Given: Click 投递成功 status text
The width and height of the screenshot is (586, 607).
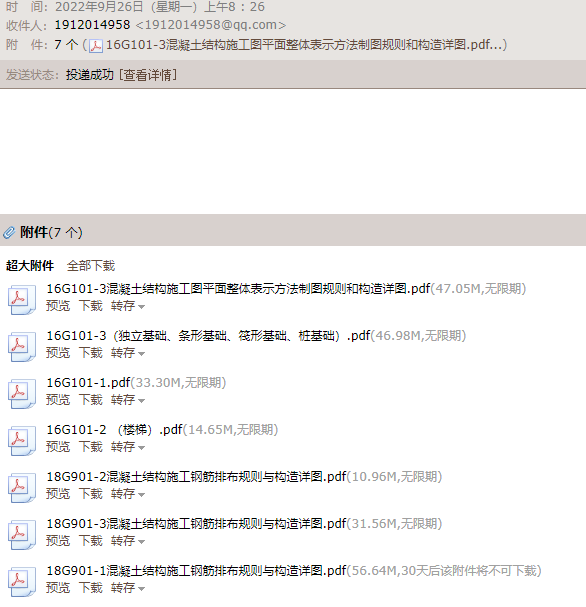Looking at the screenshot, I should (x=90, y=75).
